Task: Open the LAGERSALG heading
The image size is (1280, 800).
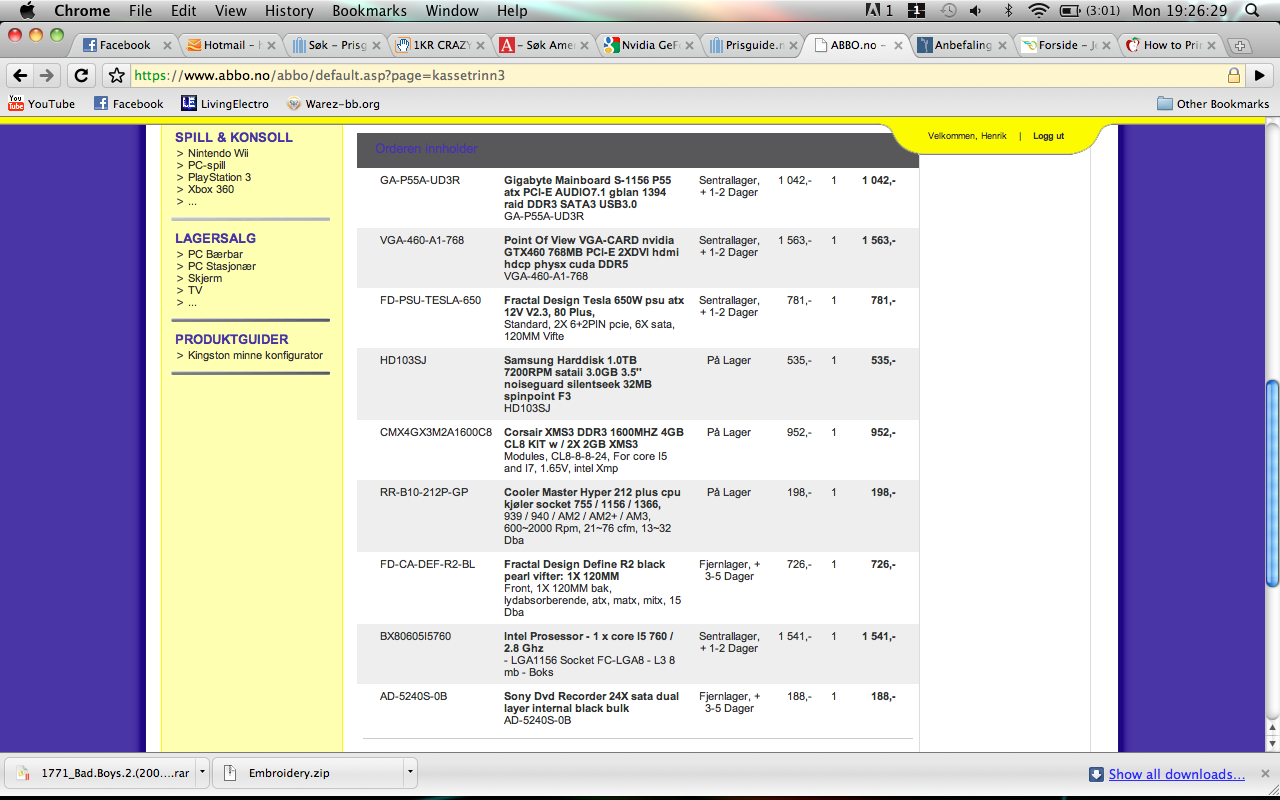Action: (x=215, y=238)
